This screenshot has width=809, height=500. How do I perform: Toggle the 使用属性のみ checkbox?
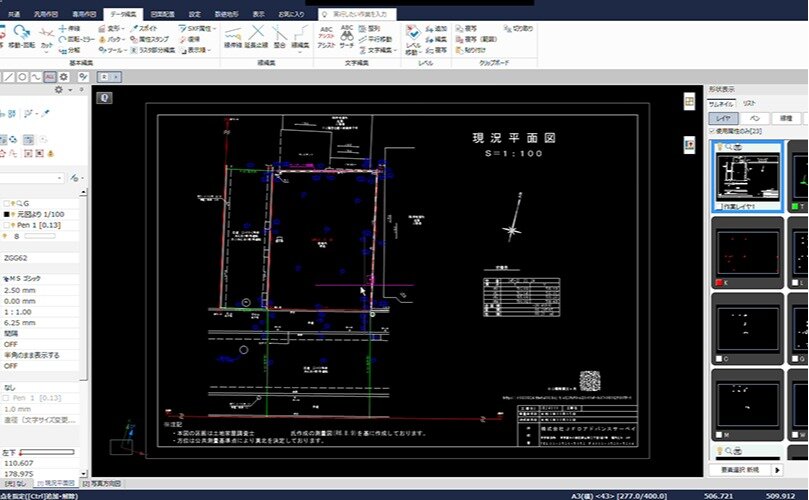pyautogui.click(x=712, y=130)
